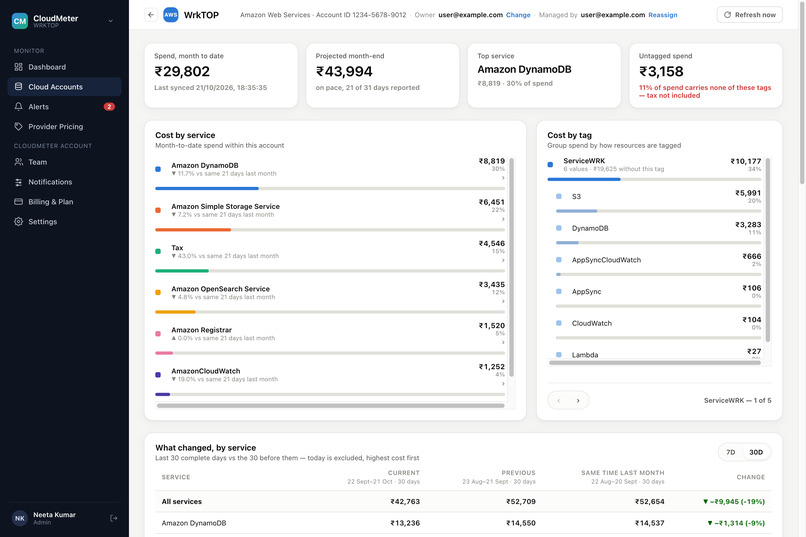Open the Dashboard grid icon

(19, 67)
